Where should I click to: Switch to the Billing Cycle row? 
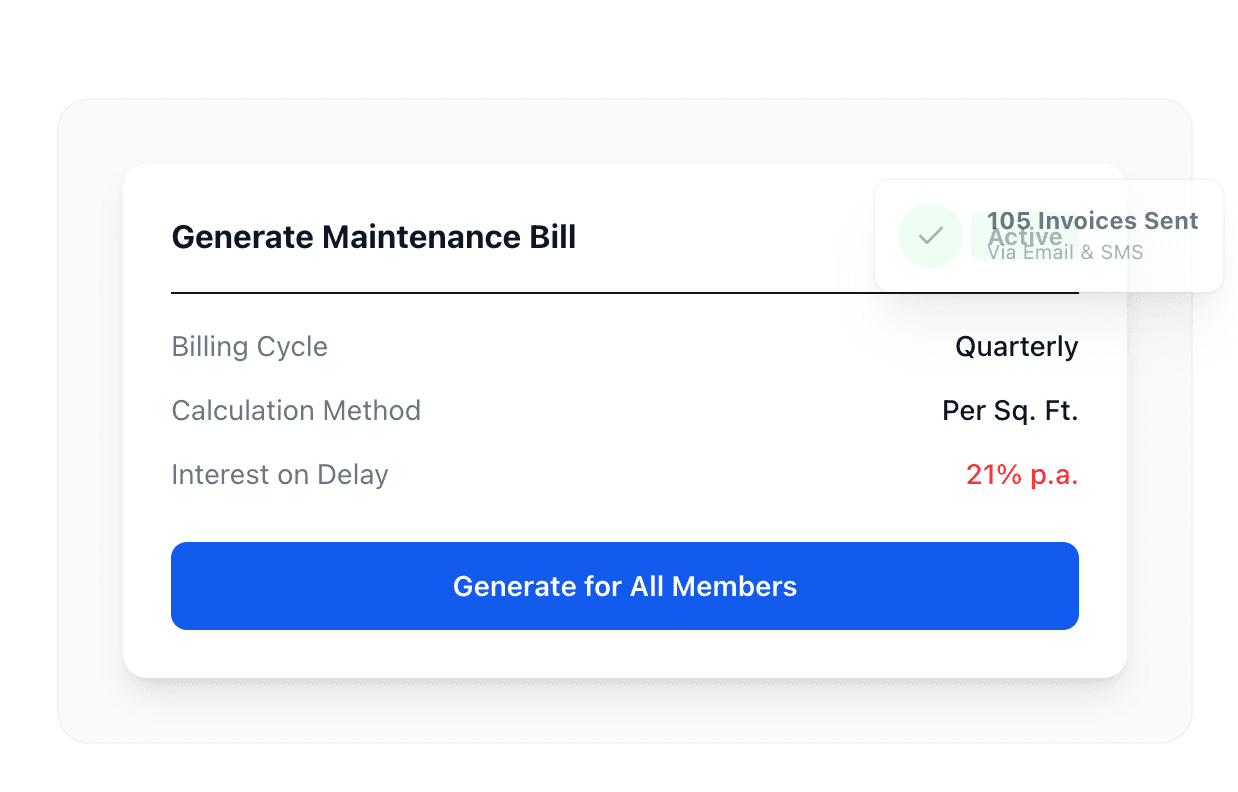pos(249,346)
